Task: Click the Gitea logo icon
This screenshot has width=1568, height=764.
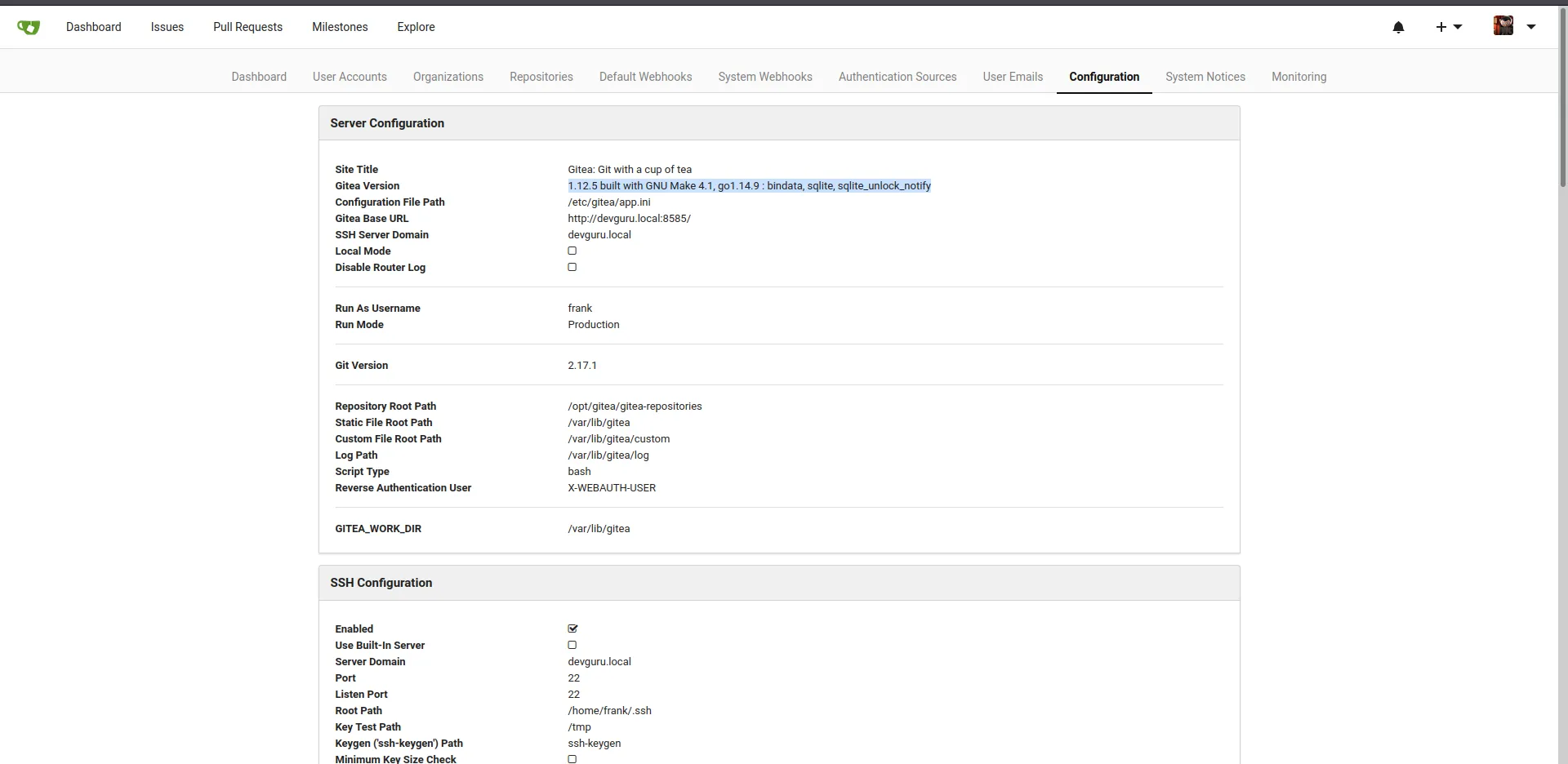Action: click(x=29, y=27)
